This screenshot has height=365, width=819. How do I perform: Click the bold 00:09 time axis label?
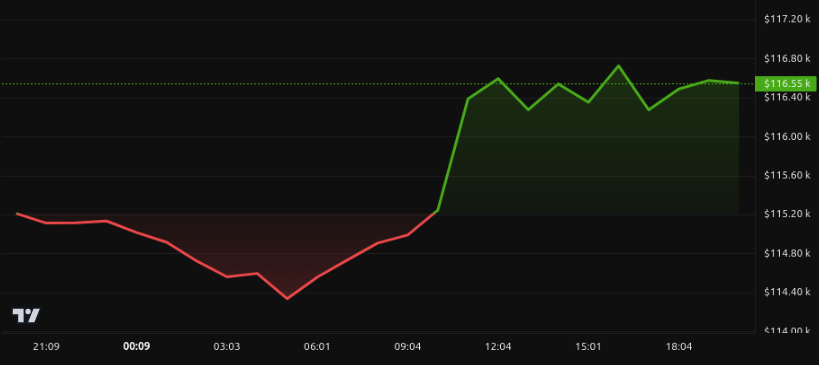(136, 347)
